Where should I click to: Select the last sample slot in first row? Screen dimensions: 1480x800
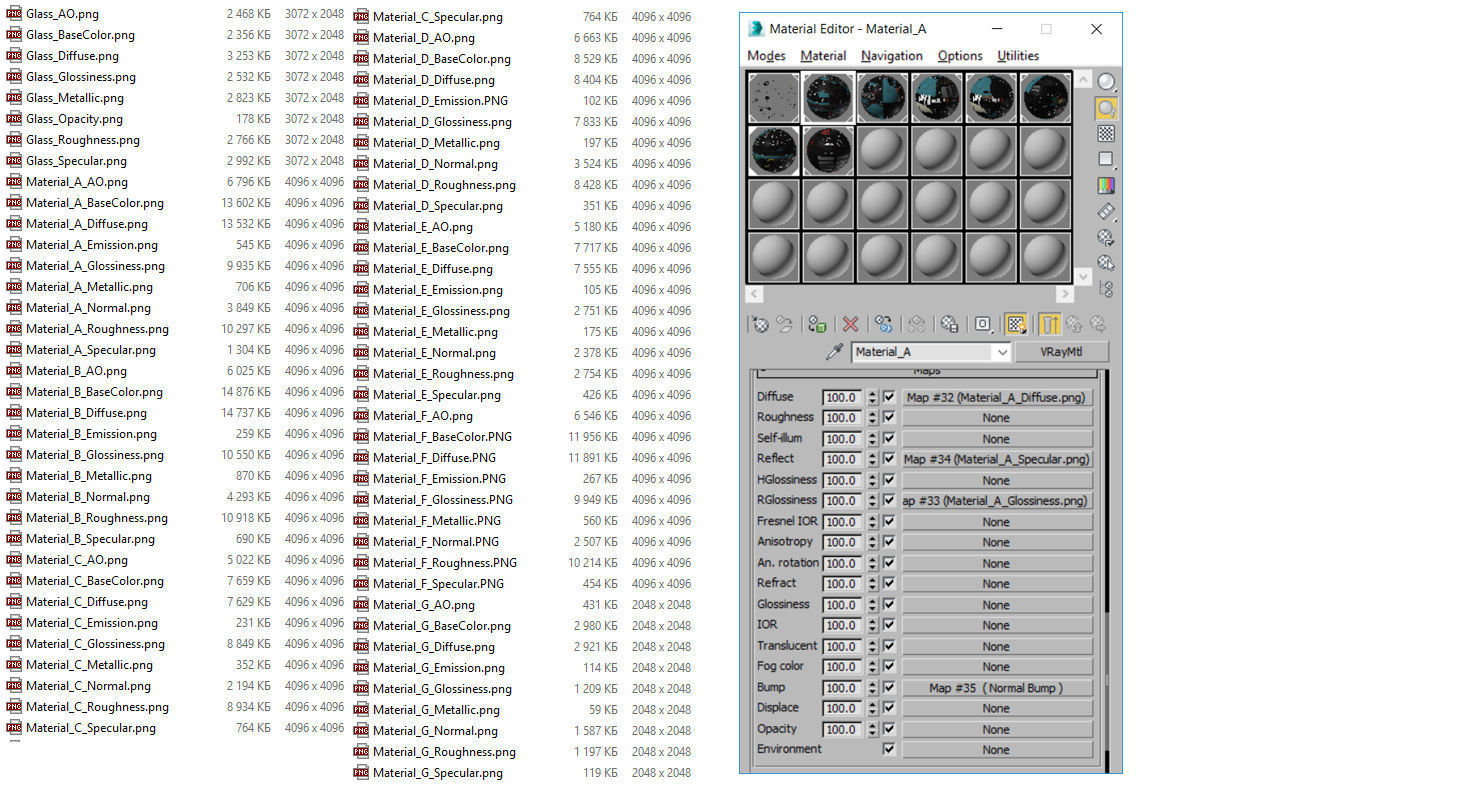(1046, 97)
